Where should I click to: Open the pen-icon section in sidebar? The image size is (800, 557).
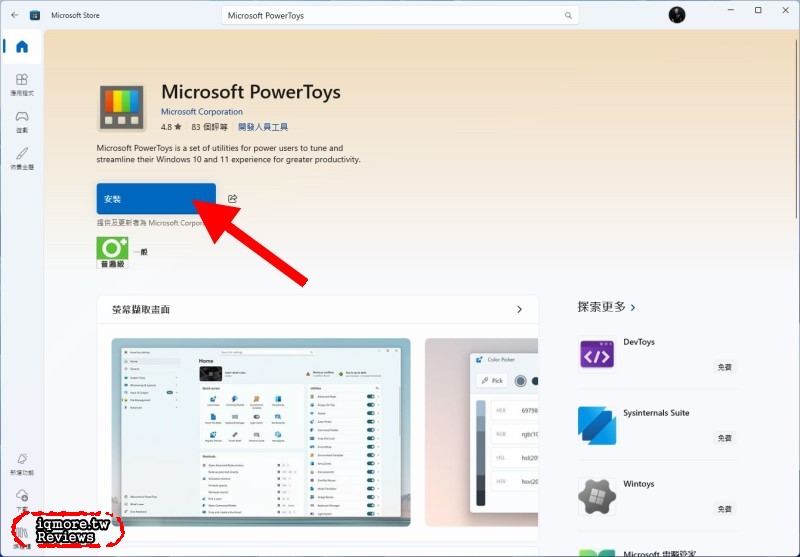[x=22, y=159]
